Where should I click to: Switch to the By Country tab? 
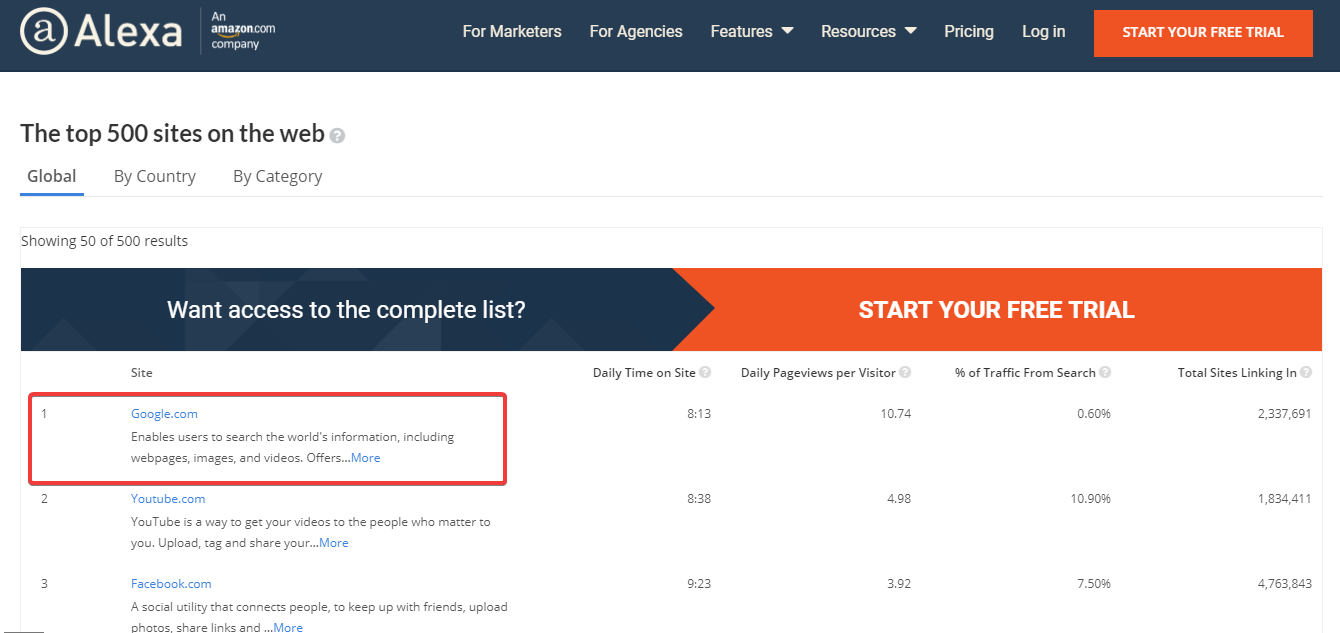click(155, 177)
